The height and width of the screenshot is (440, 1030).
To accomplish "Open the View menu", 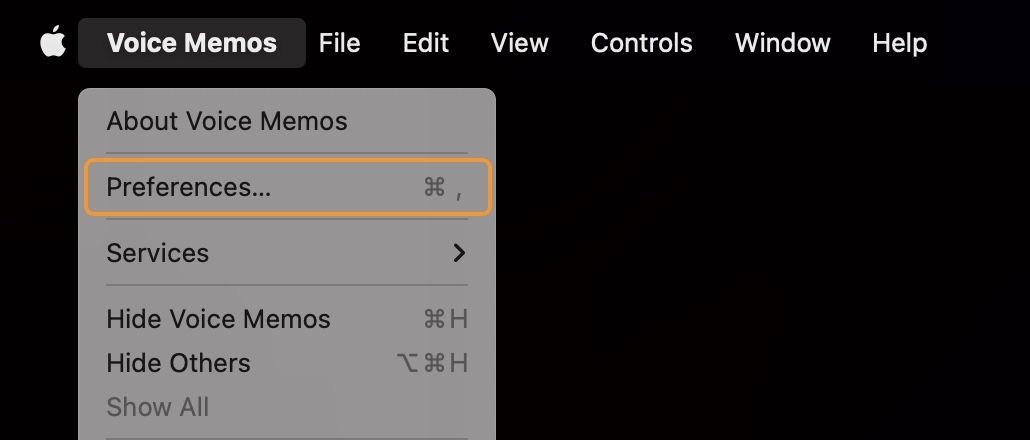I will click(x=519, y=43).
